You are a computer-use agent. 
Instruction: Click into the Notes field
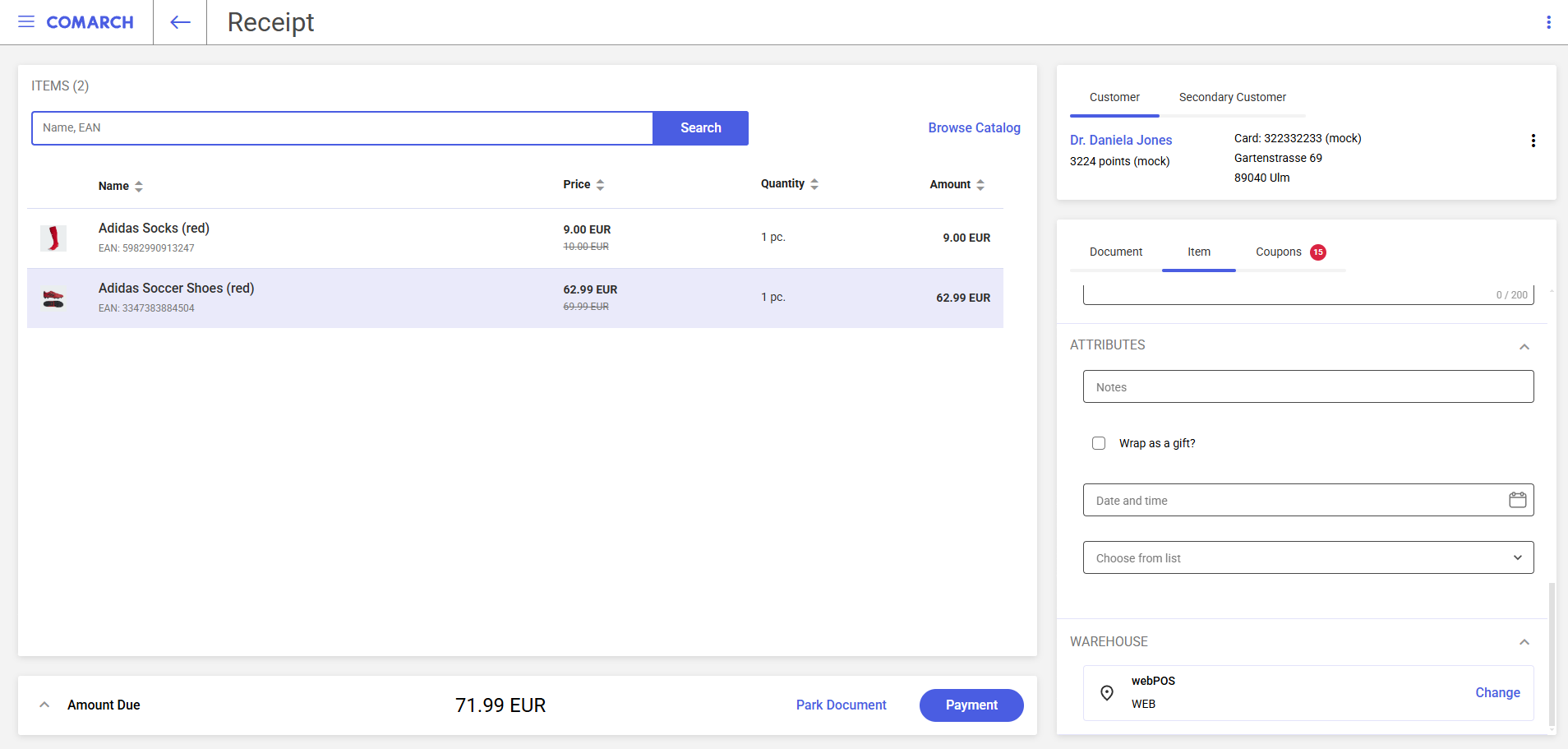pos(1308,386)
